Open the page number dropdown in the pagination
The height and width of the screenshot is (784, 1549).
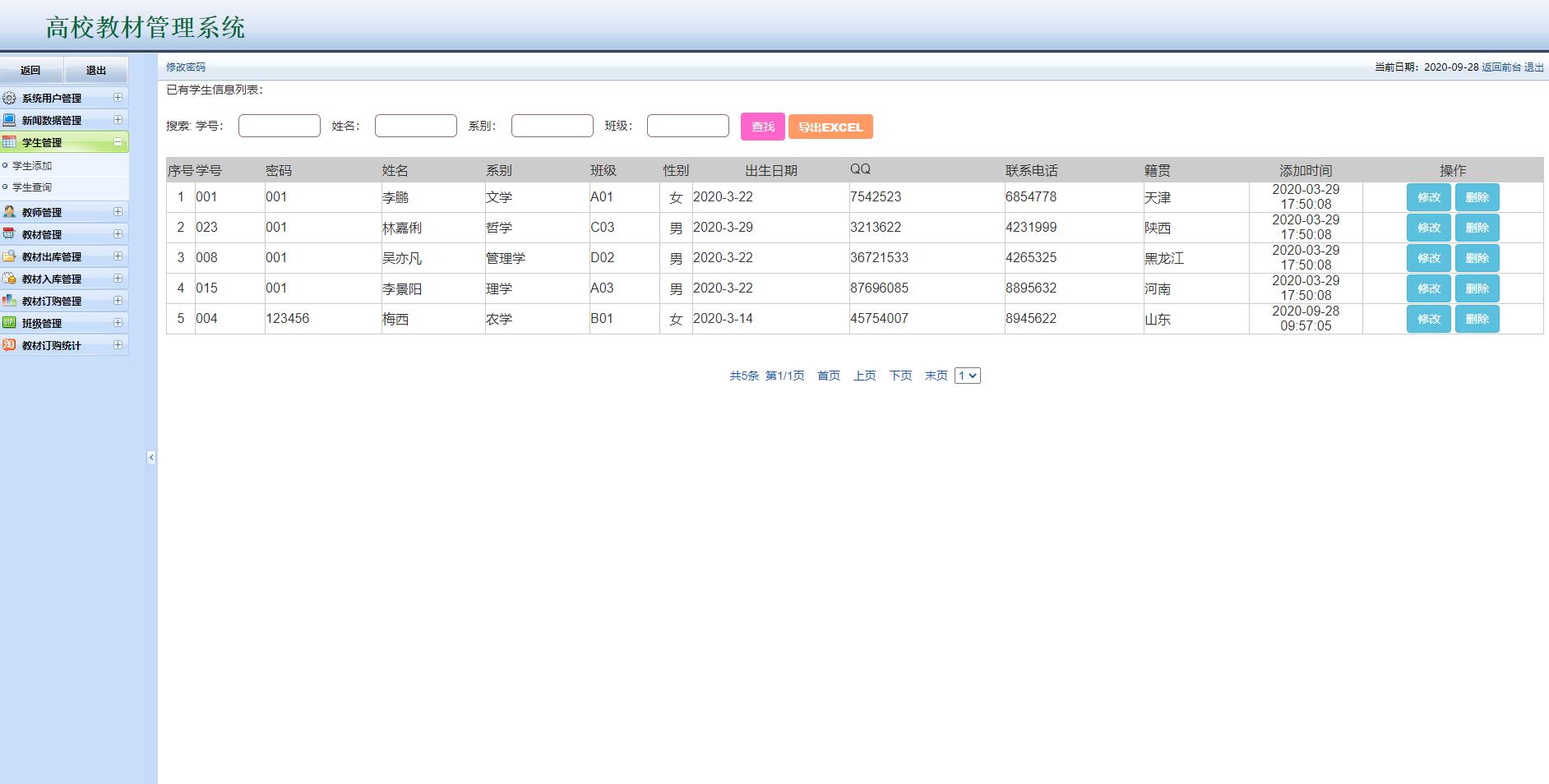click(x=967, y=376)
